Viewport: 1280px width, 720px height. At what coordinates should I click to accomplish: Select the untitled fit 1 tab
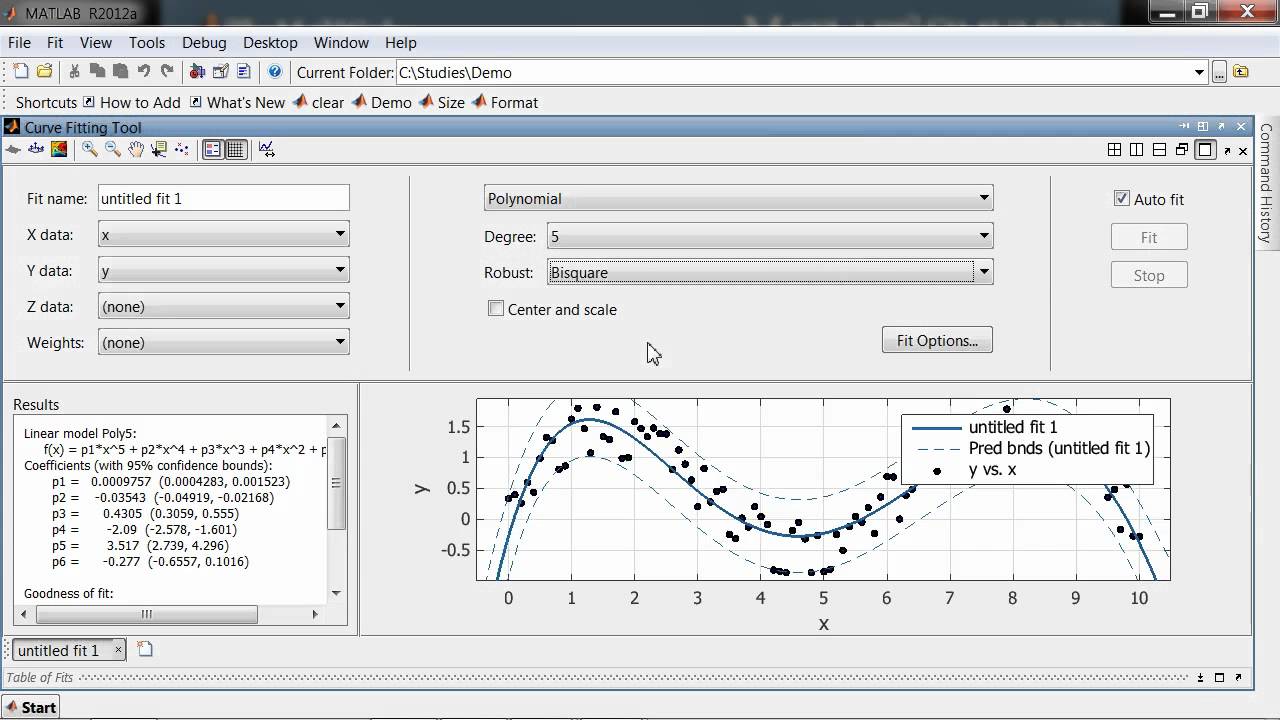tap(69, 650)
